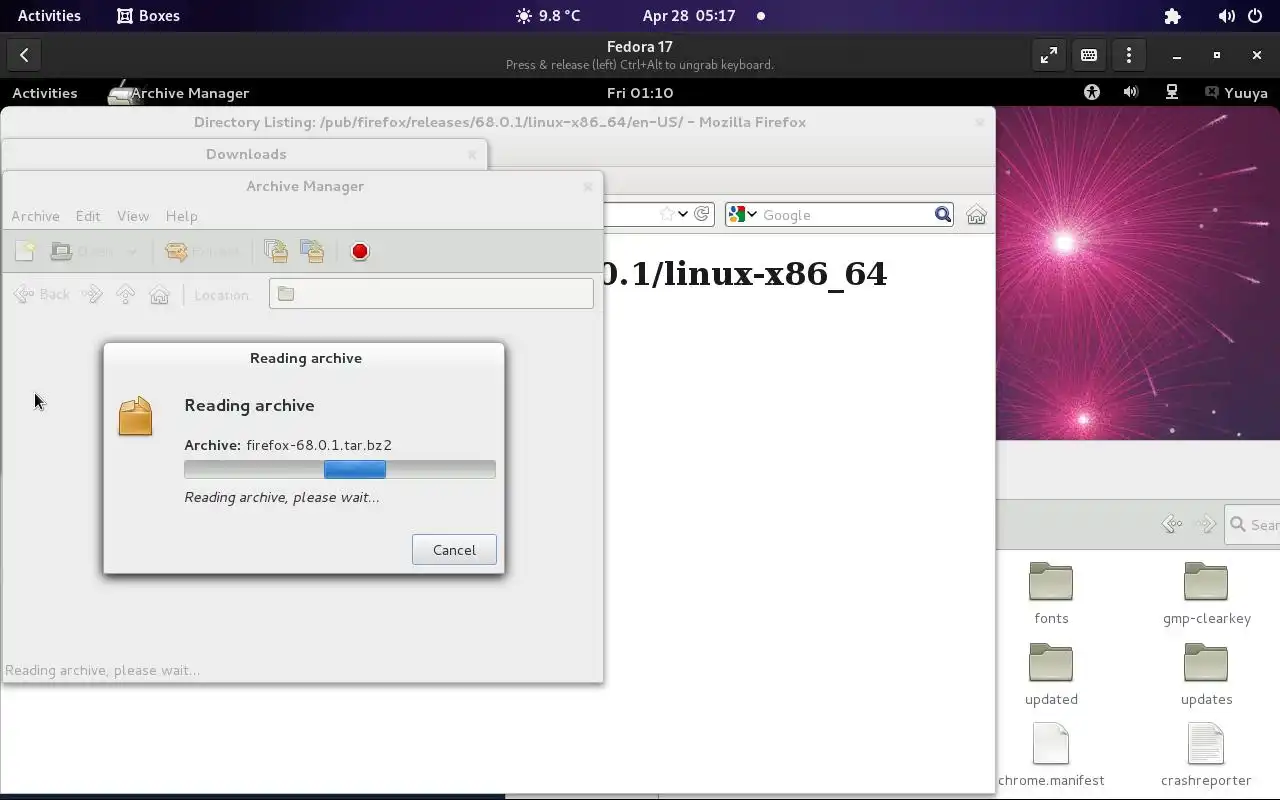Image resolution: width=1280 pixels, height=800 pixels.
Task: Click the host weather 9.8 °C indicator
Action: pos(548,16)
